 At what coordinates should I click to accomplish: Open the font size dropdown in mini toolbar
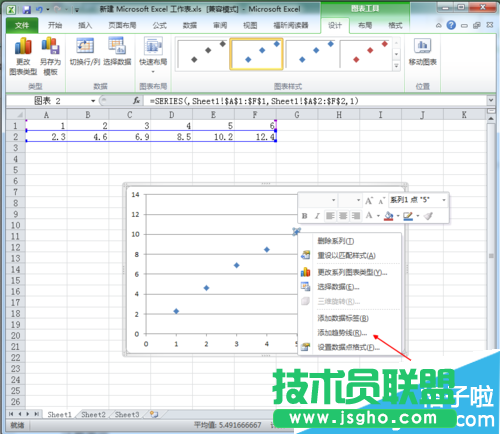click(358, 200)
